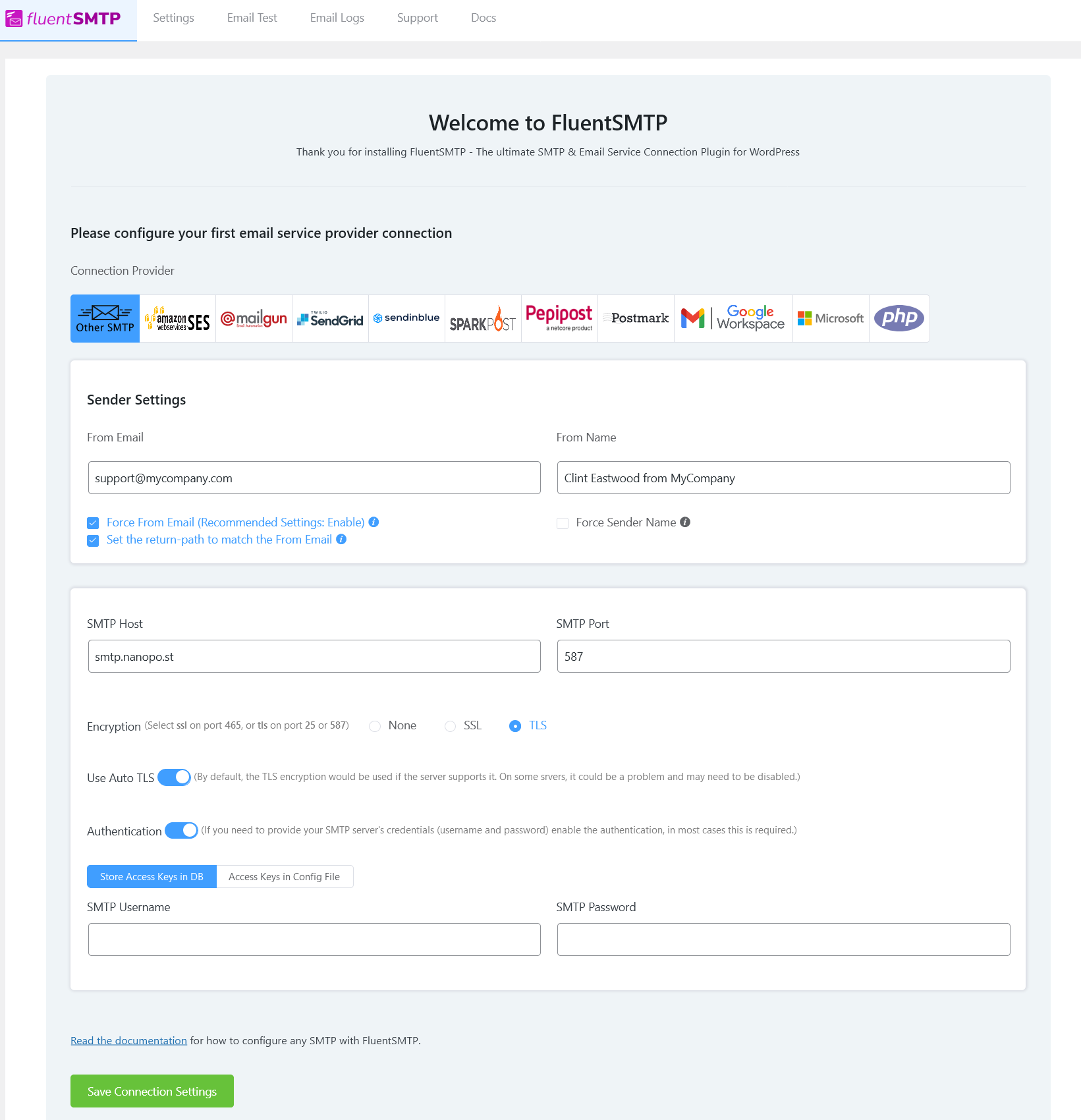The width and height of the screenshot is (1081, 1120).
Task: Select the Other SMTP provider
Action: 105,318
